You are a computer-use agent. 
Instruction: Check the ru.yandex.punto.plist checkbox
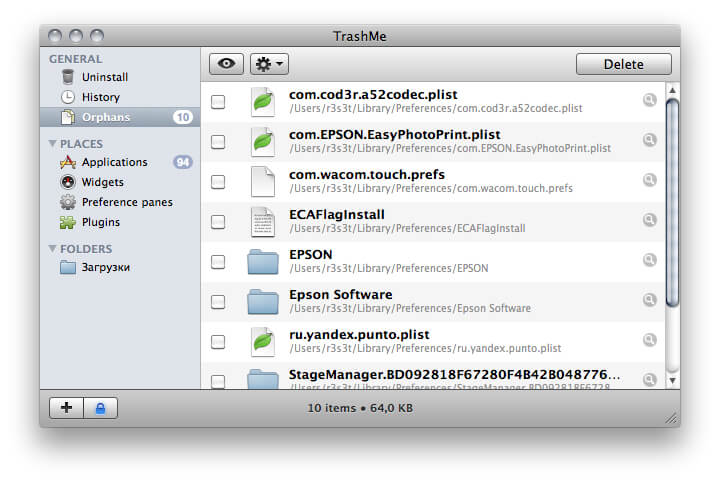(x=218, y=342)
